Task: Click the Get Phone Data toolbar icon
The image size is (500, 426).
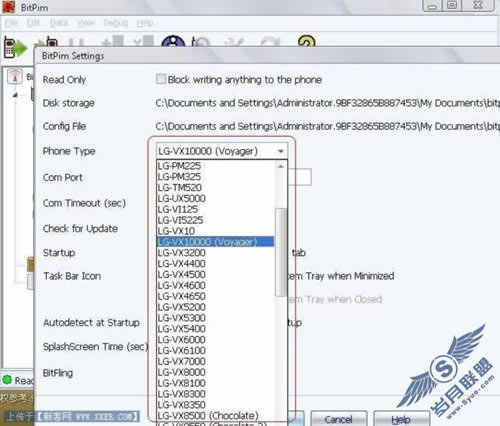Action: [15, 48]
